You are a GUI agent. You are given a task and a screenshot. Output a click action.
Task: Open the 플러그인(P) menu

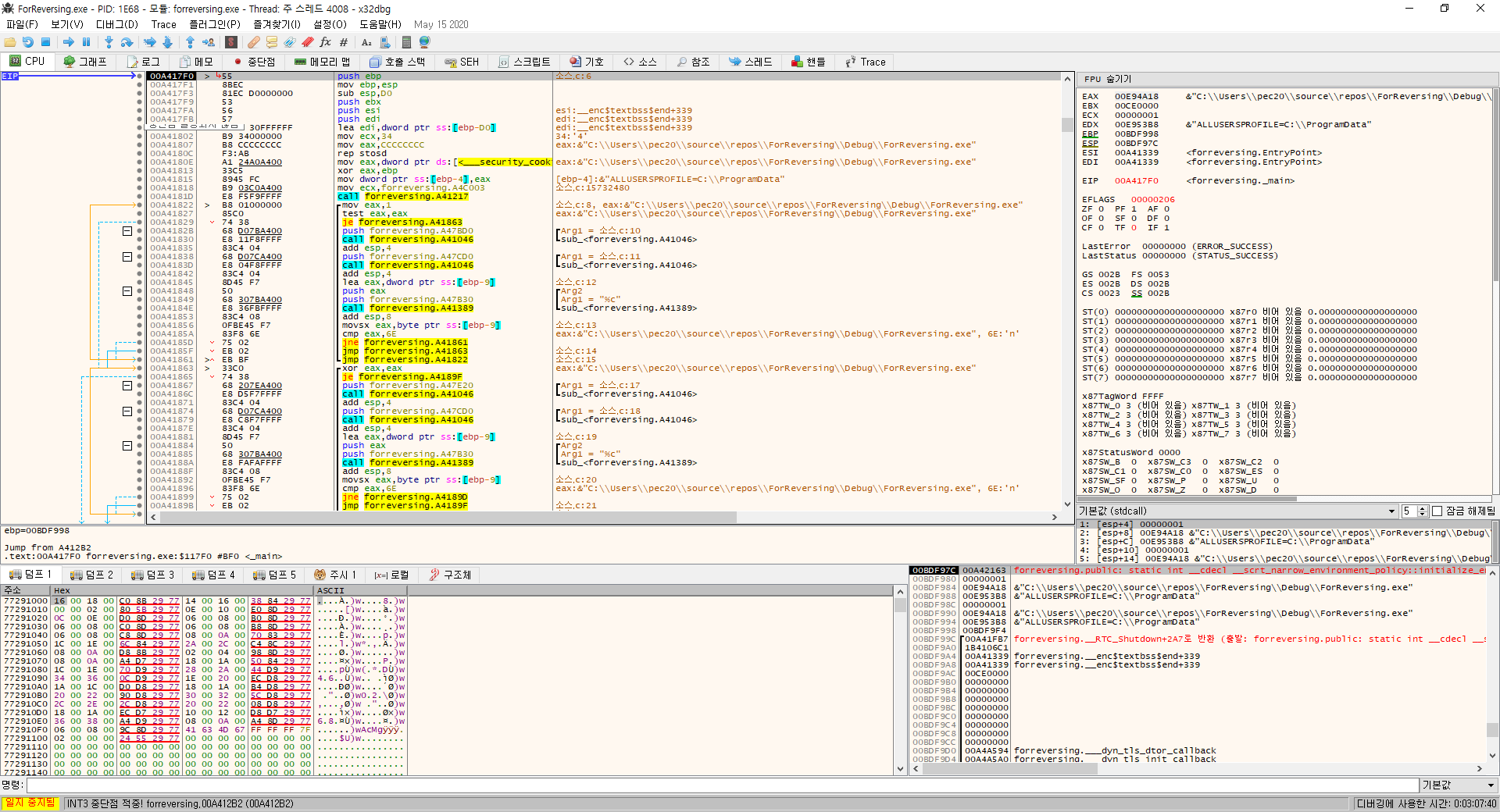click(215, 24)
